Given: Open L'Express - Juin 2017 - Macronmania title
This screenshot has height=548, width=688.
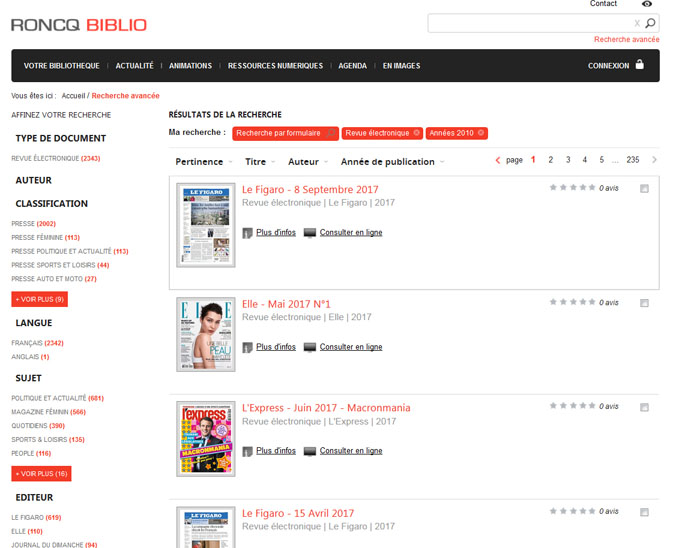Looking at the screenshot, I should coord(326,408).
